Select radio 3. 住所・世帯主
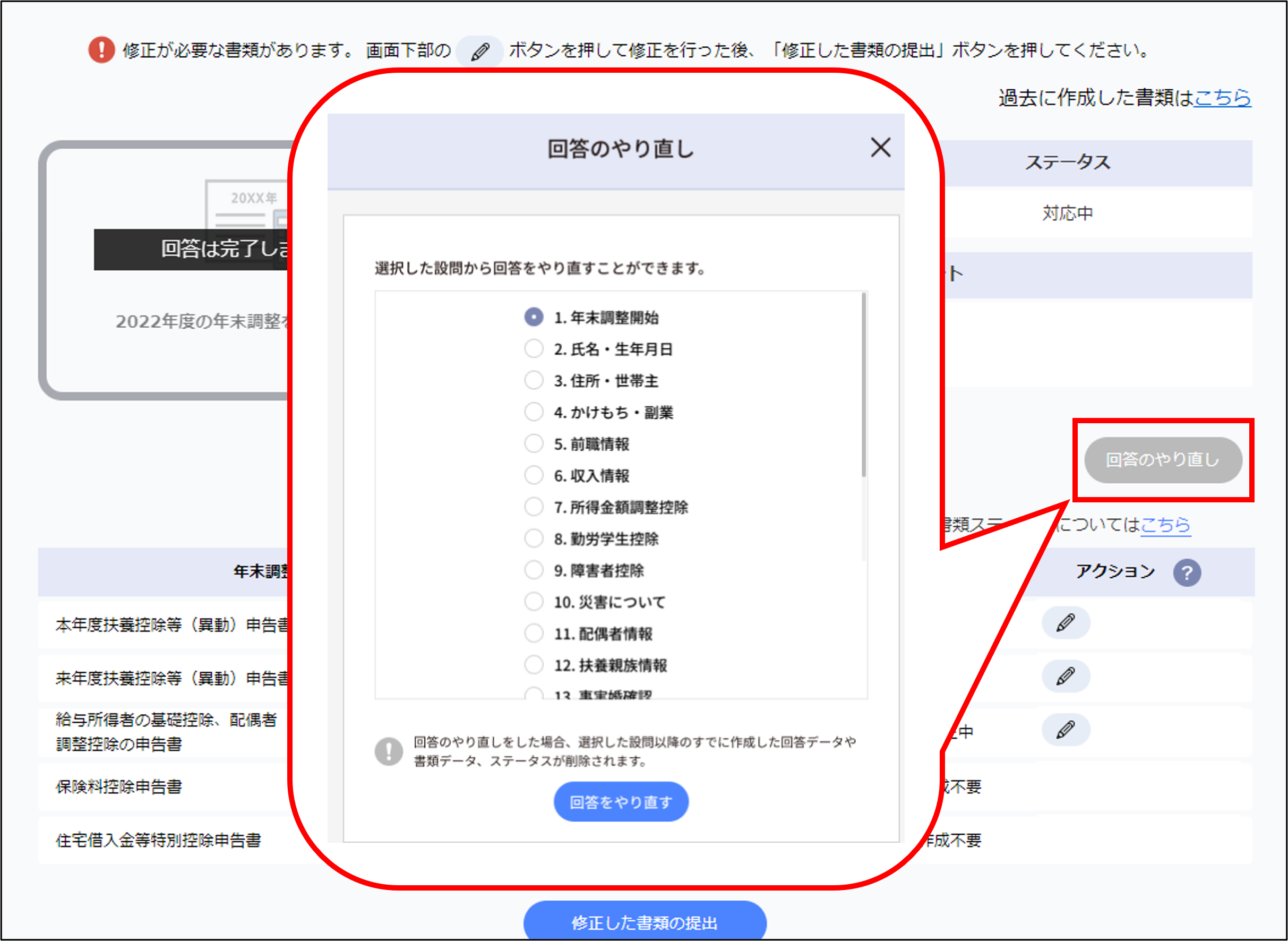 pos(534,380)
